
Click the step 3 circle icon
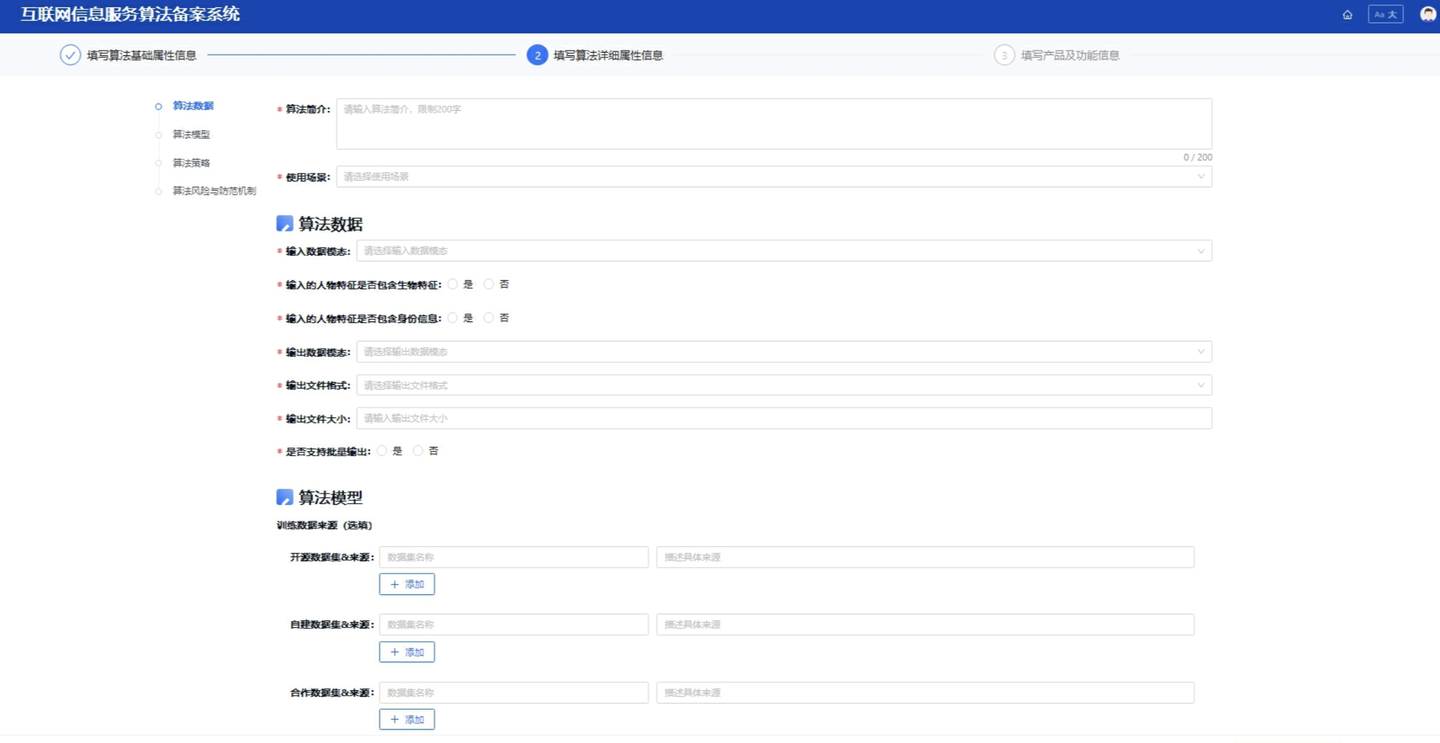pos(1004,55)
